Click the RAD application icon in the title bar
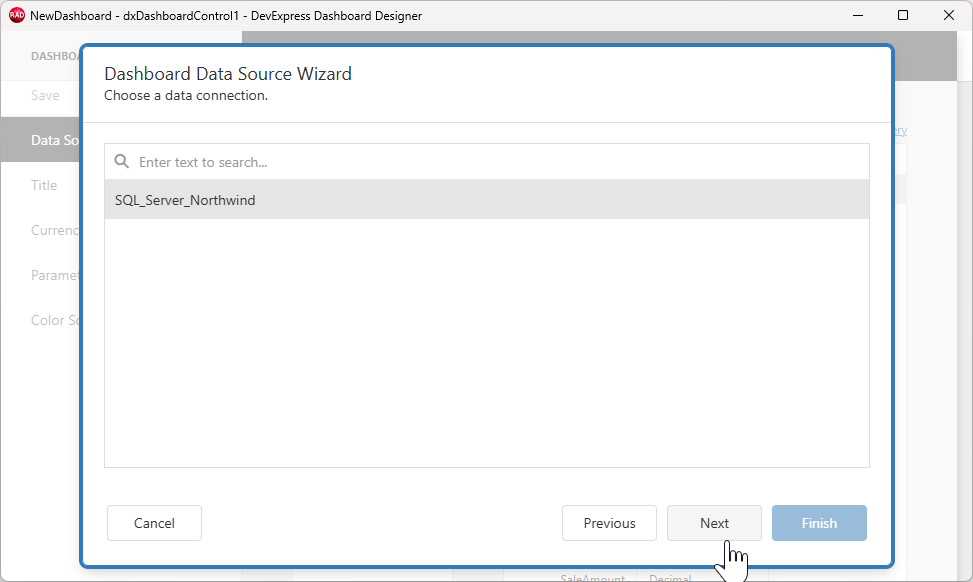The image size is (973, 582). coord(17,16)
